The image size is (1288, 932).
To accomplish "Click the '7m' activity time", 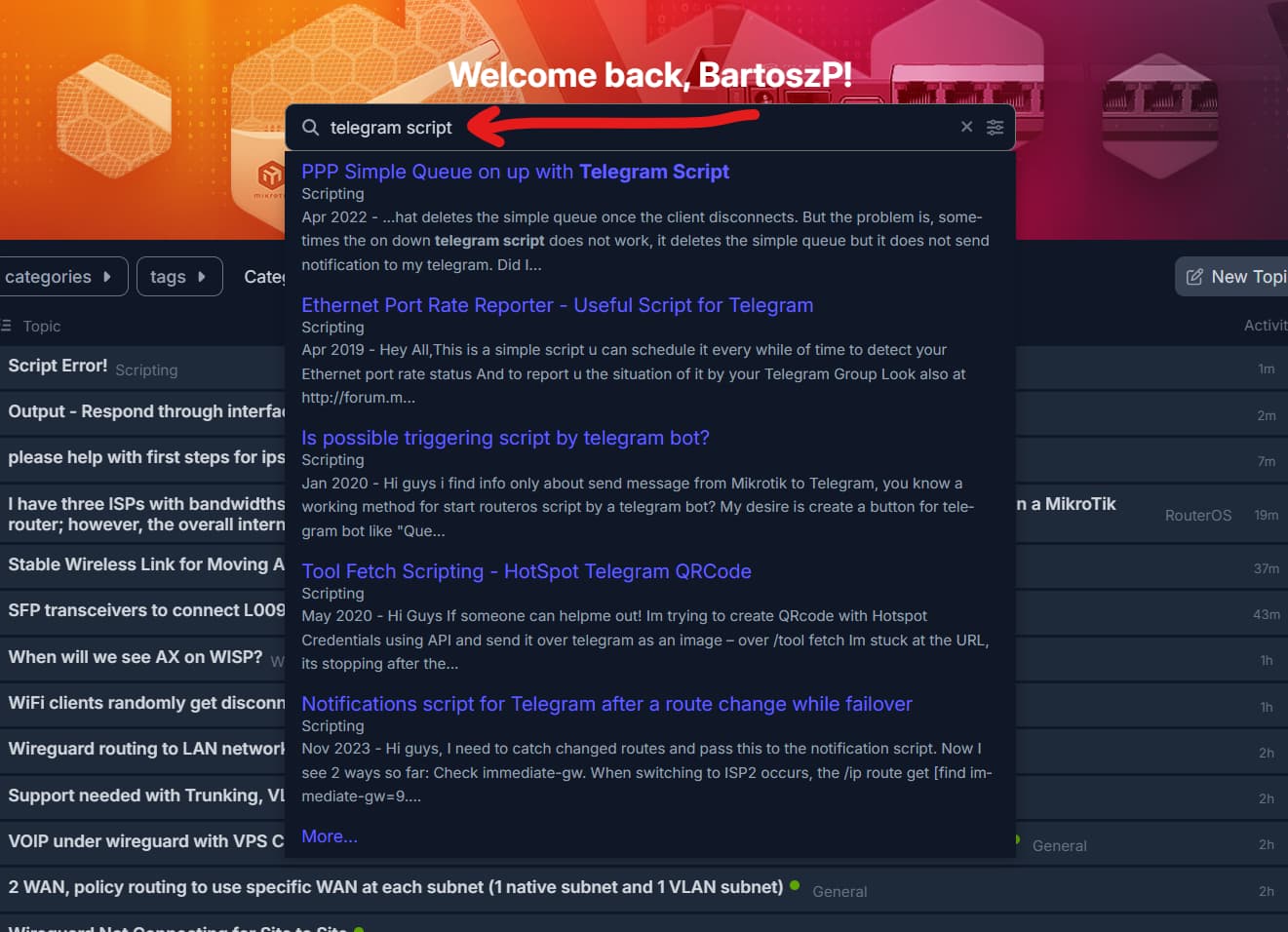I will click(1267, 461).
